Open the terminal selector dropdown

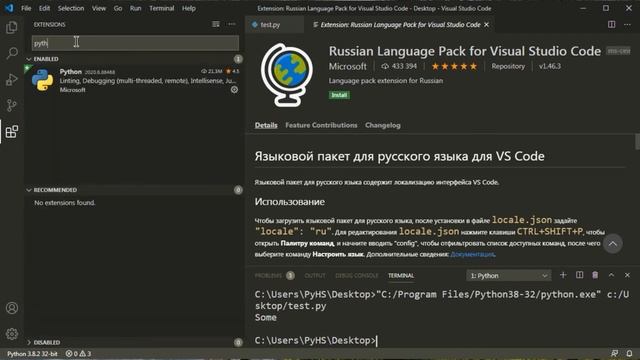pyautogui.click(x=509, y=276)
